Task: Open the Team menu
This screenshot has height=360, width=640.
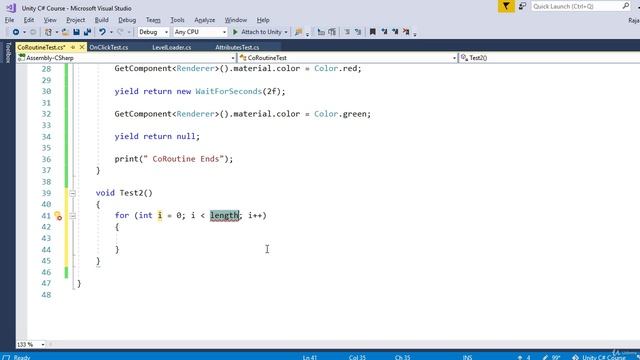Action: (x=153, y=20)
